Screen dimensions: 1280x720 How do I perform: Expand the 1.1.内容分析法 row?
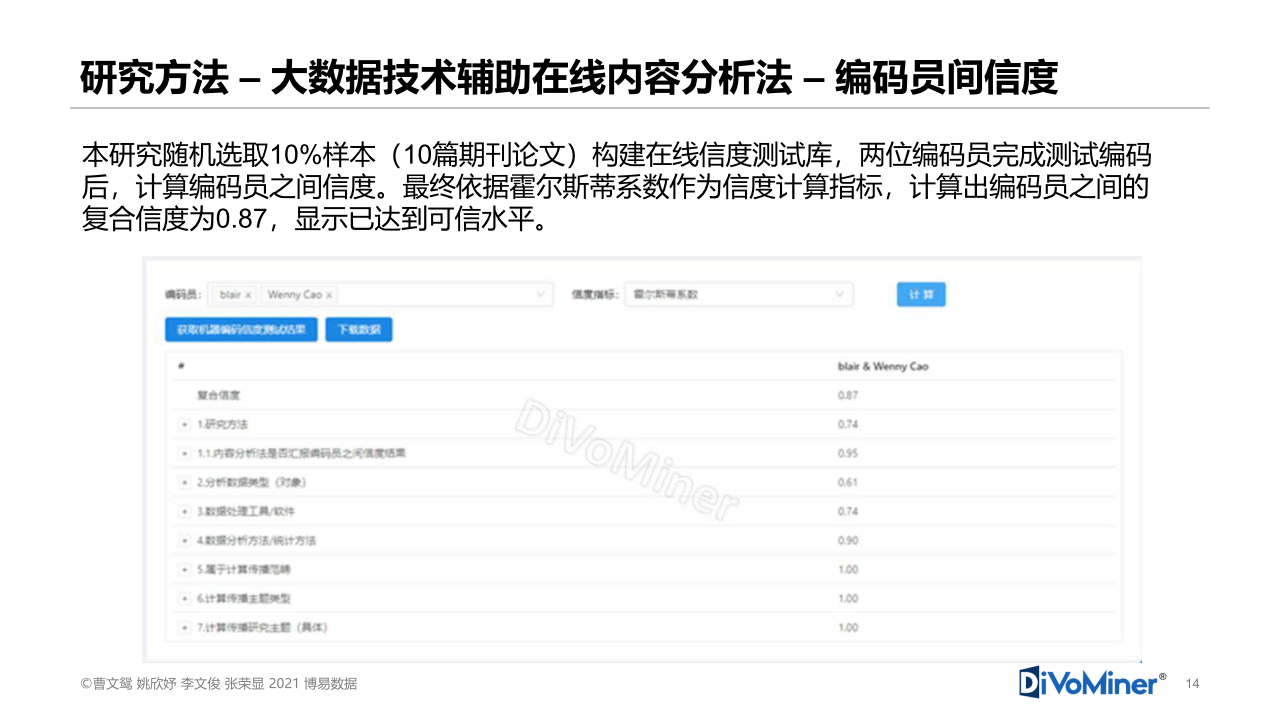pyautogui.click(x=185, y=454)
